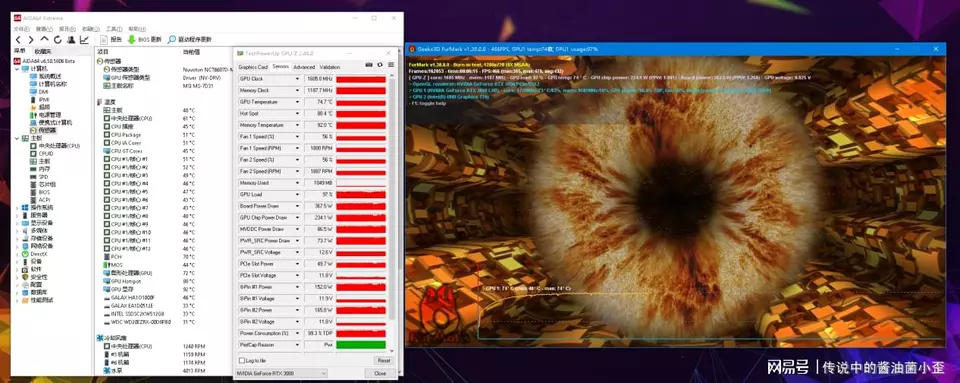Expand the DirectX tree node
The width and height of the screenshot is (960, 383).
[17, 254]
